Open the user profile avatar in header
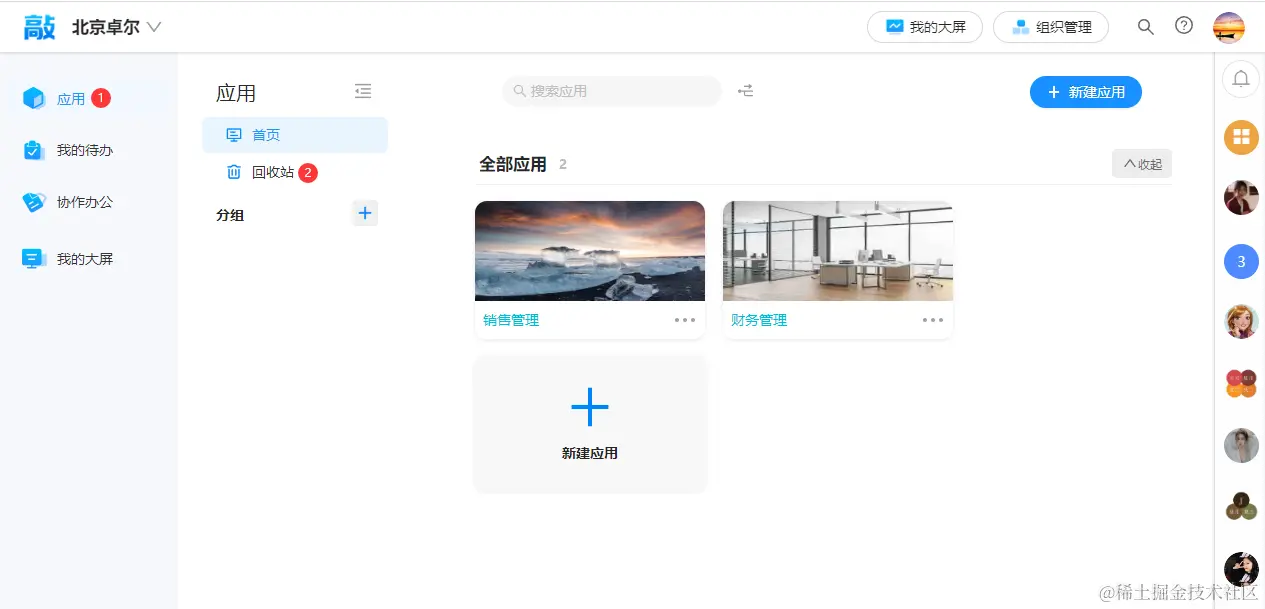This screenshot has width=1265, height=609. coord(1229,27)
